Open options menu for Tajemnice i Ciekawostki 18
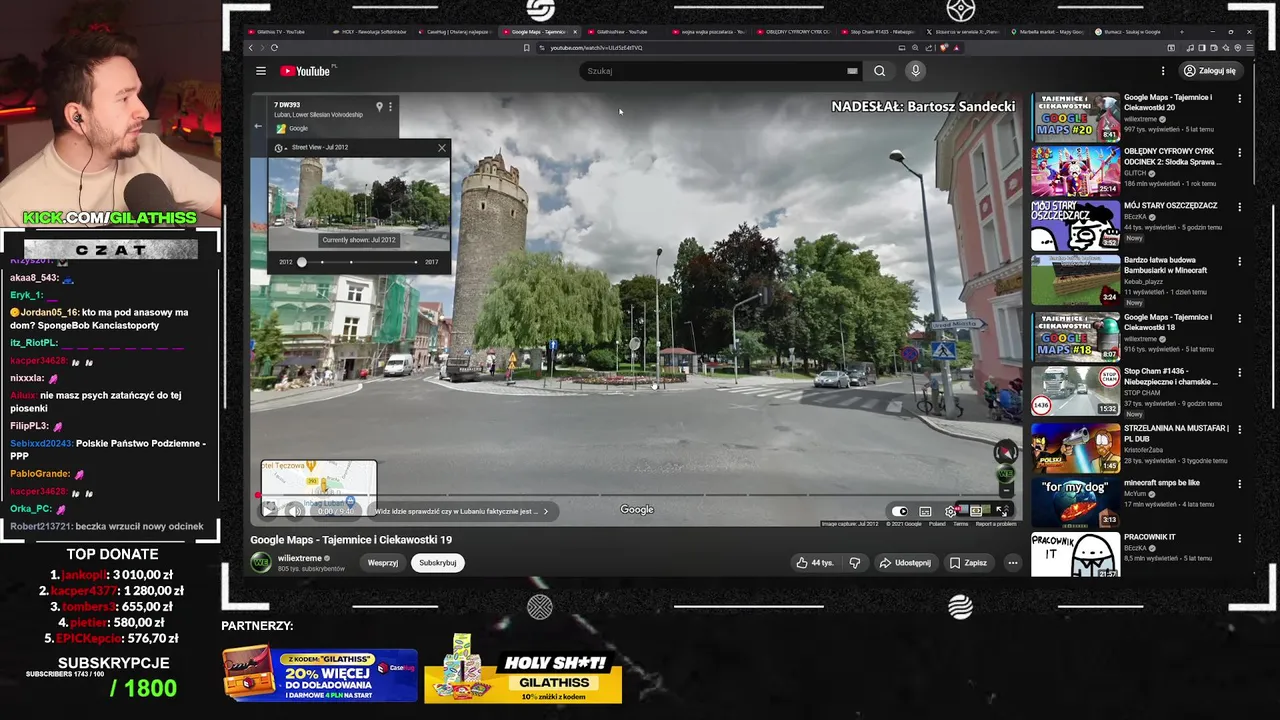 [x=1239, y=318]
